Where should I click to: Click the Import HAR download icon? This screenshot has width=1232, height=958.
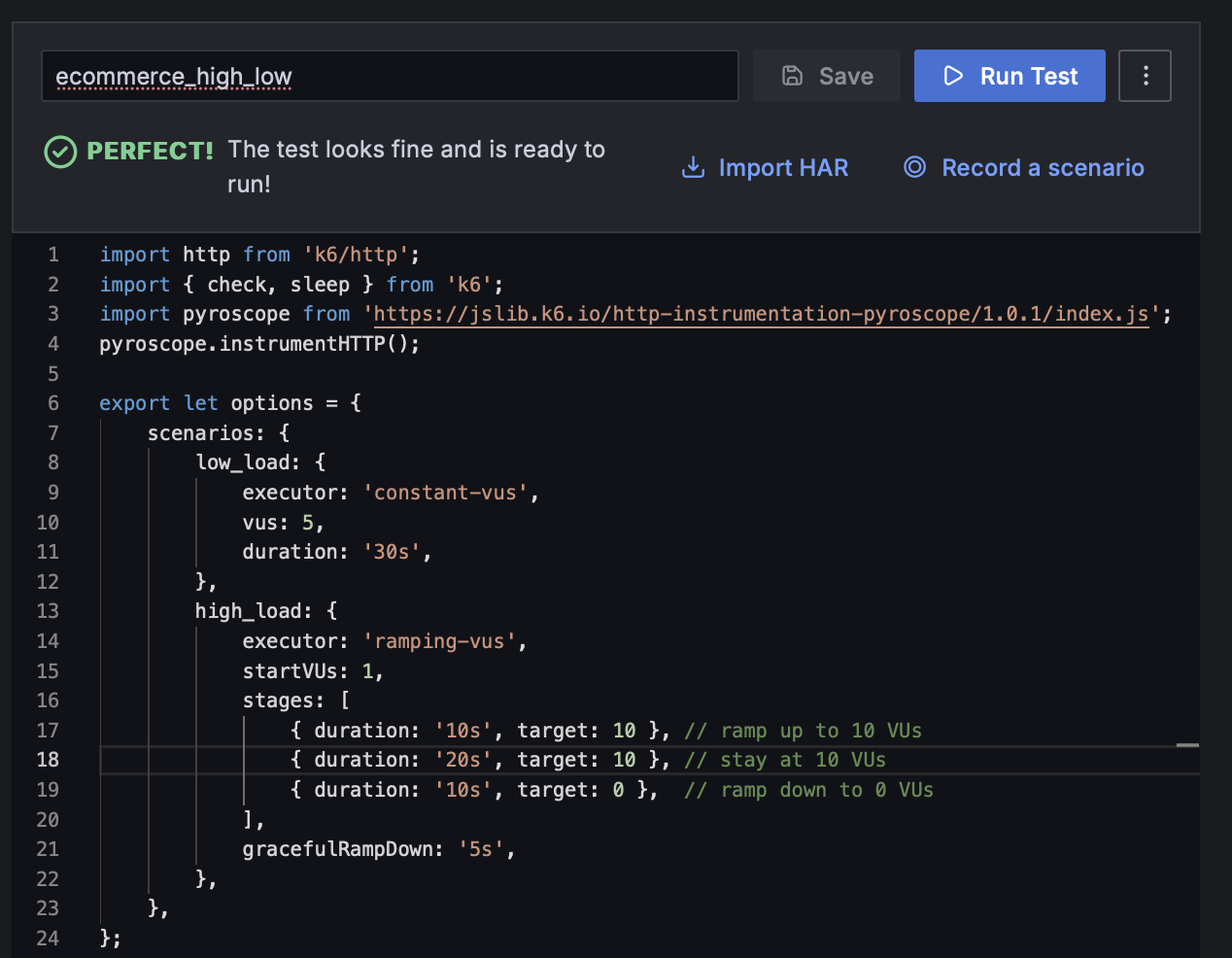(x=693, y=167)
